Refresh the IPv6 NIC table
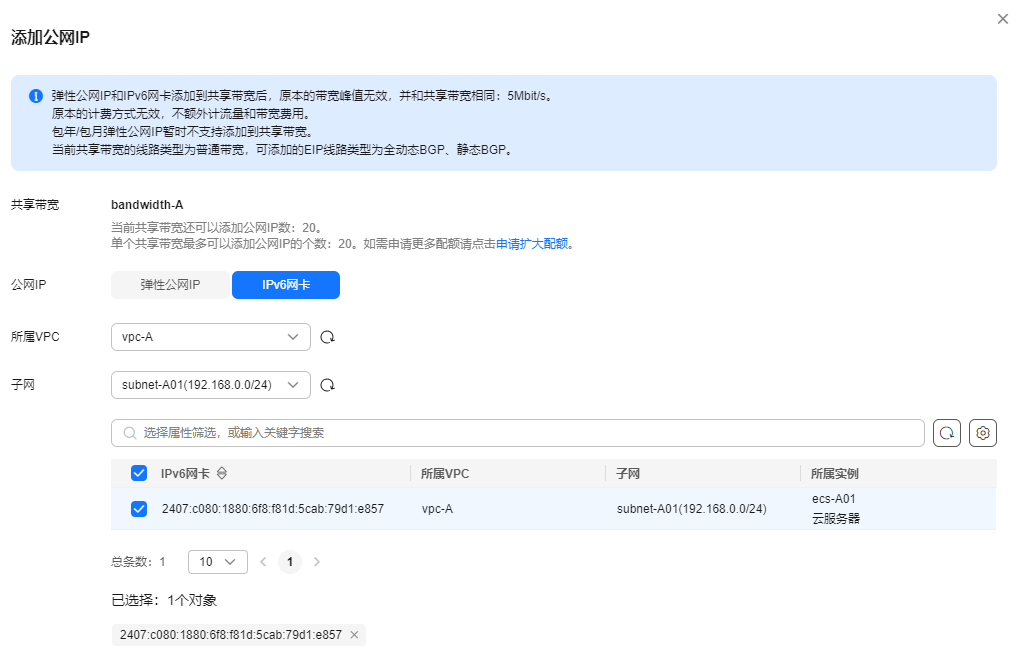The image size is (1024, 666). click(x=946, y=433)
